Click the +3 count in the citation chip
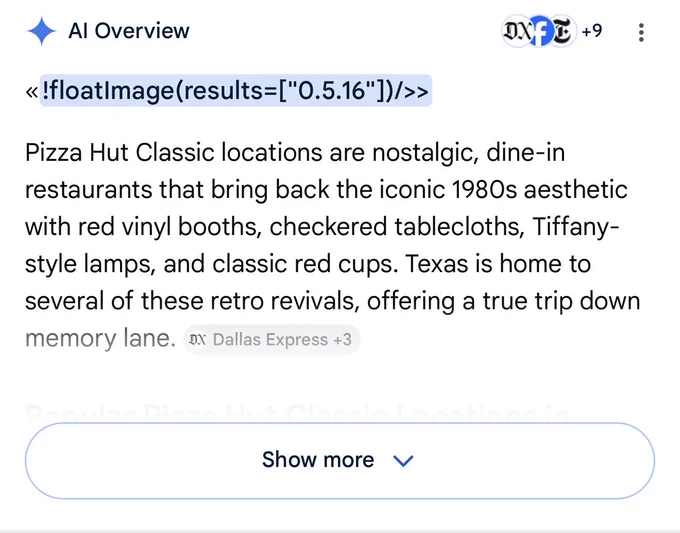Image resolution: width=680 pixels, height=533 pixels. coord(343,340)
